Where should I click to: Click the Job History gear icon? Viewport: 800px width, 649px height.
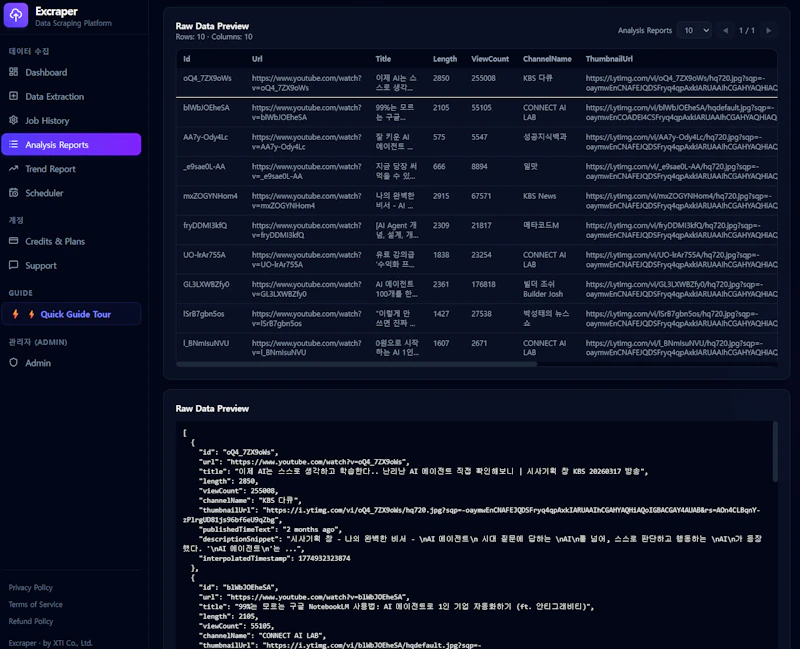coord(14,120)
